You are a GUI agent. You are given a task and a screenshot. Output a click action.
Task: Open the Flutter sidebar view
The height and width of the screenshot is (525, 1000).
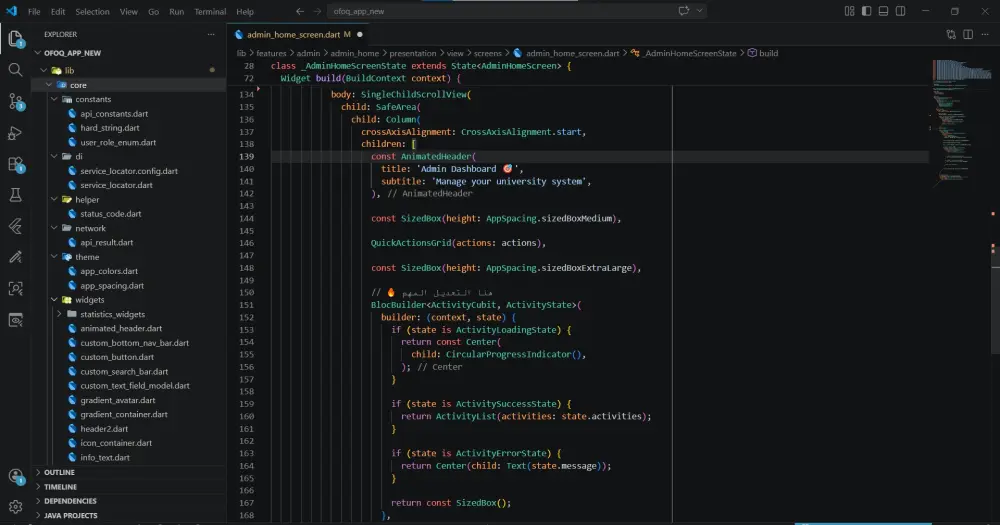point(15,226)
